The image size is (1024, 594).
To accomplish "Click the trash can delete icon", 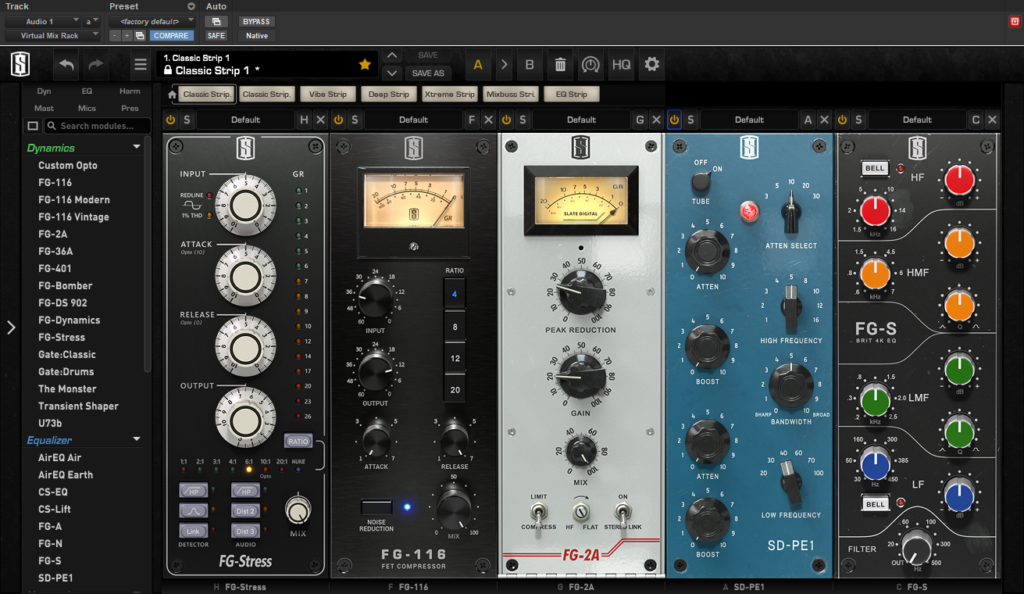I will tap(560, 64).
